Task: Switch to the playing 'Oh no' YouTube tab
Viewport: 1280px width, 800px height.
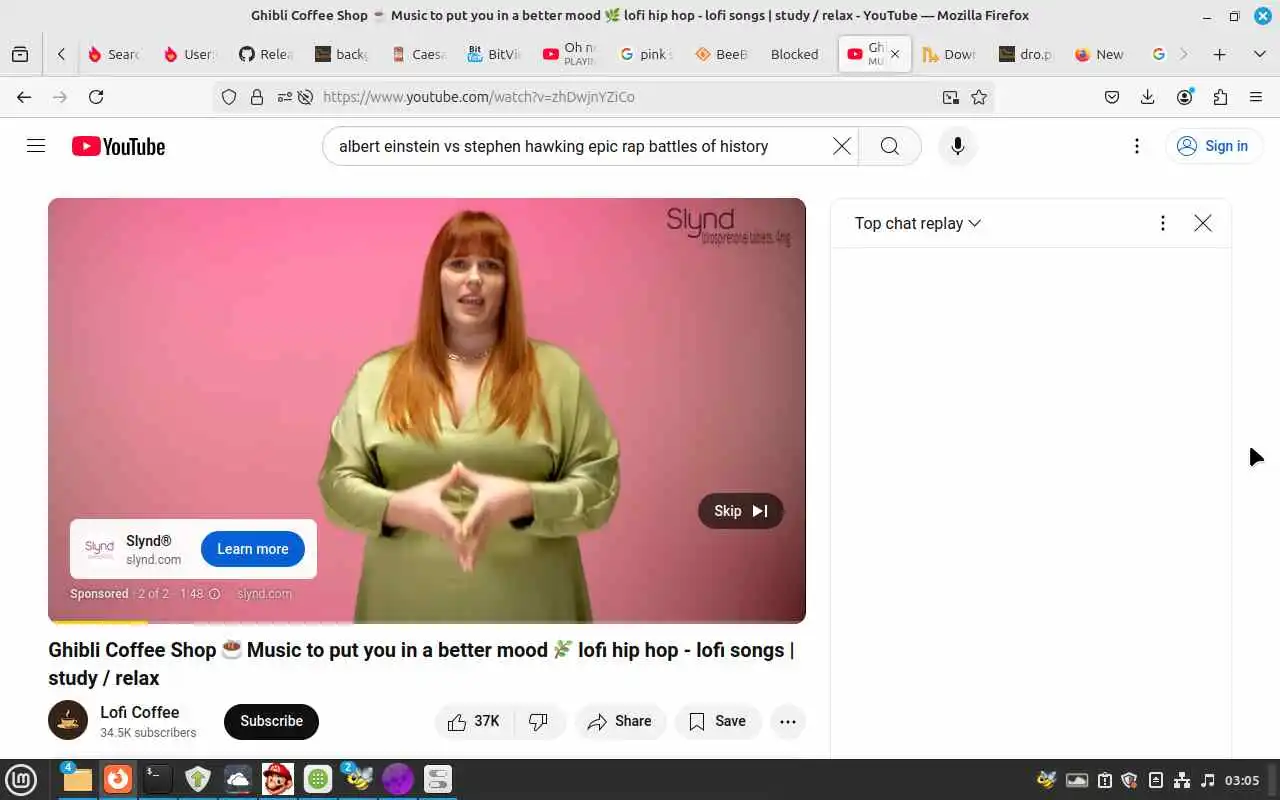Action: [x=572, y=55]
